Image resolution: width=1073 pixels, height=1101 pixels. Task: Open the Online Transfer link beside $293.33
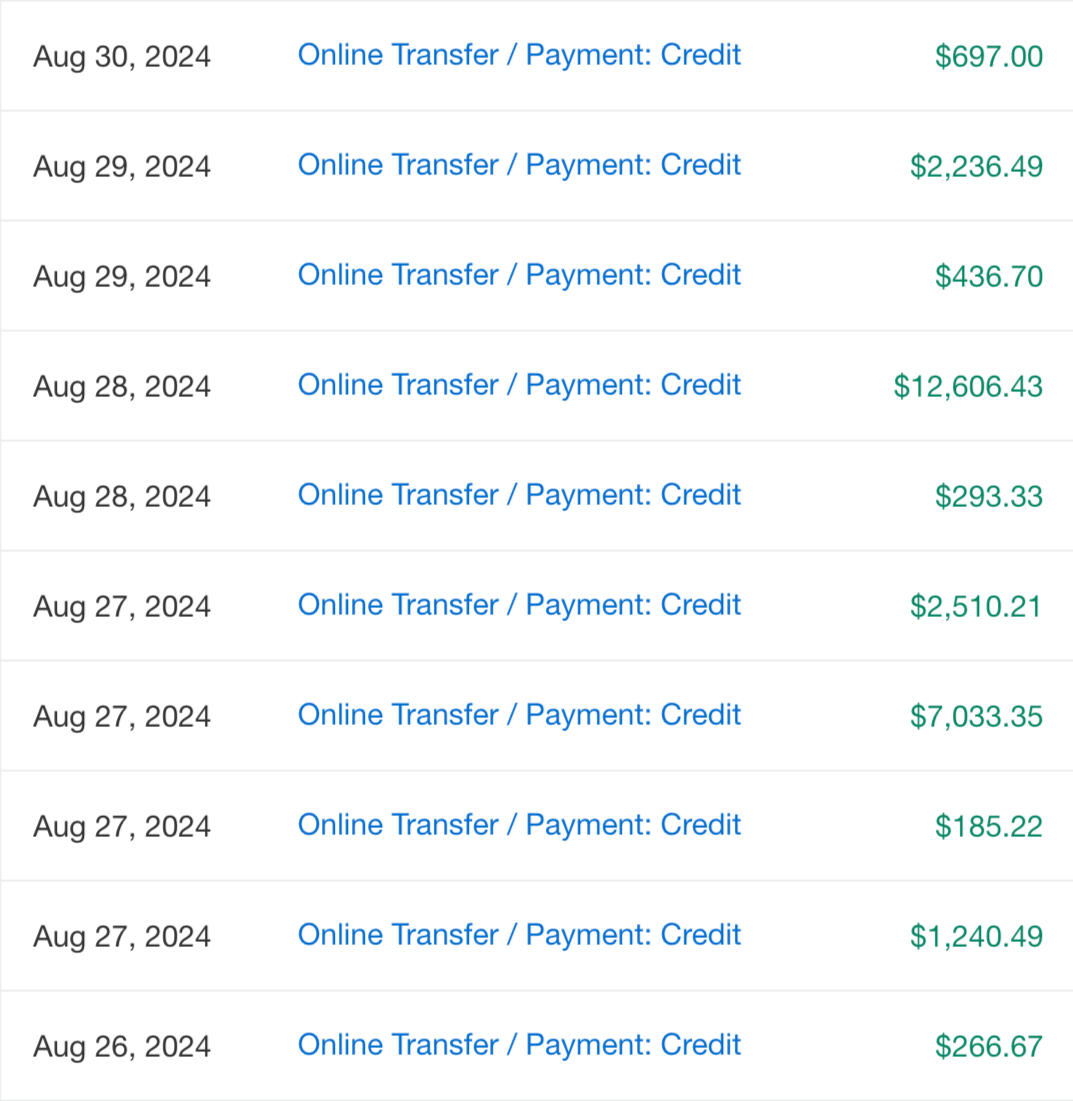click(x=519, y=495)
